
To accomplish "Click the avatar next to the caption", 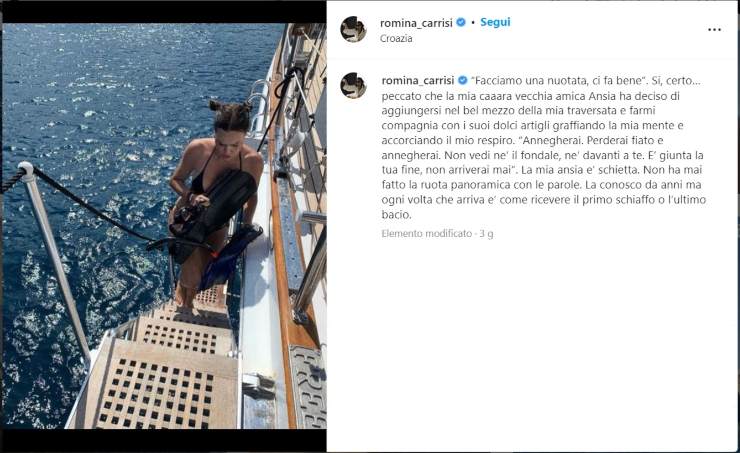I will 353,85.
